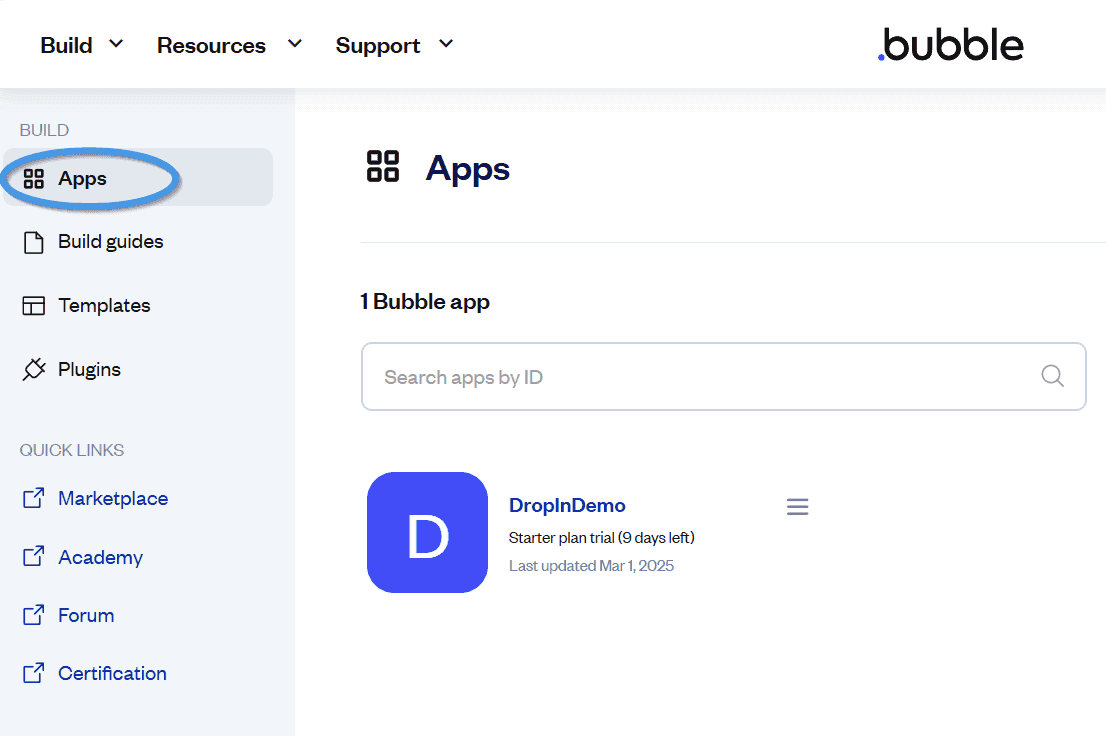Open the Forum quick link

click(x=86, y=615)
